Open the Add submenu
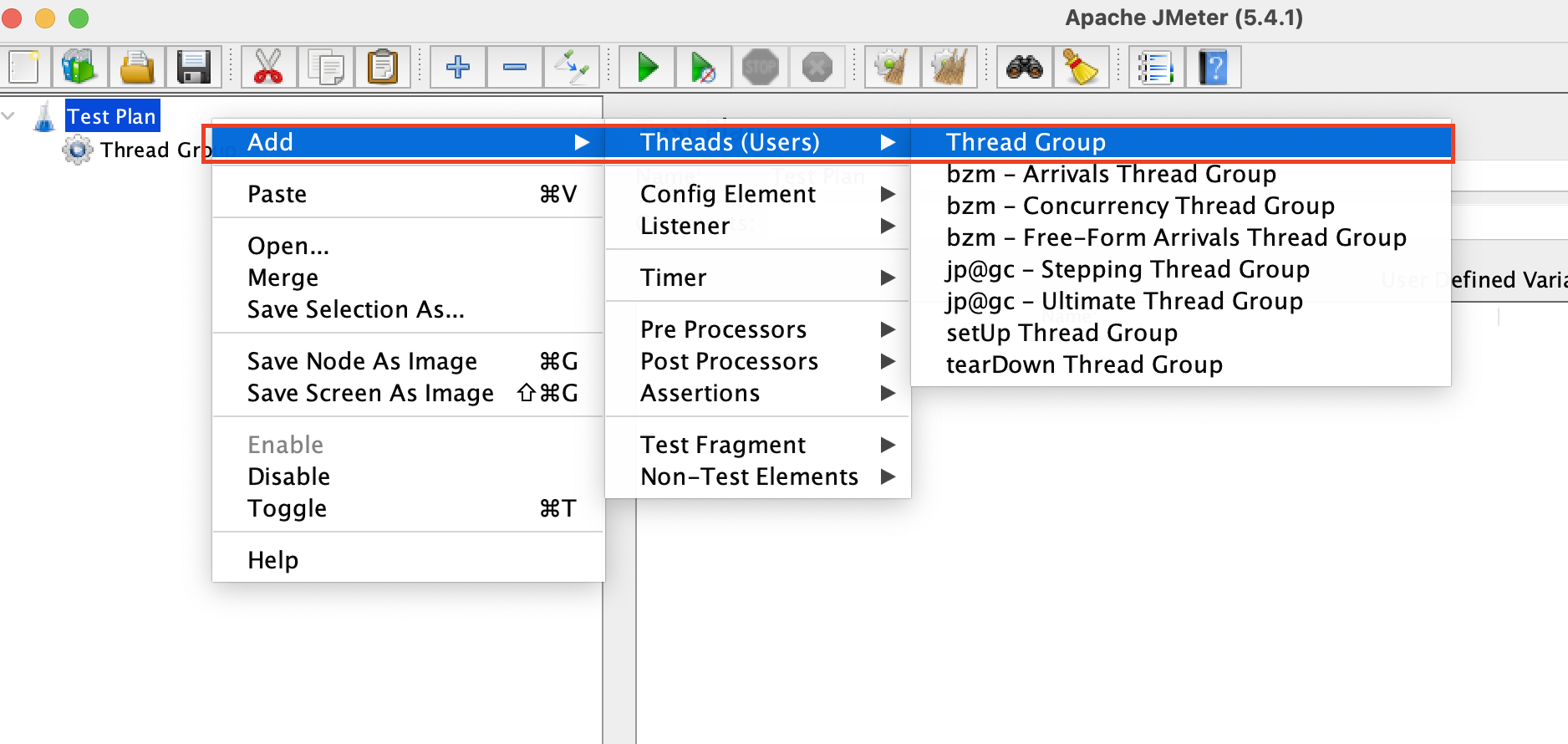Image resolution: width=1568 pixels, height=744 pixels. [x=409, y=142]
